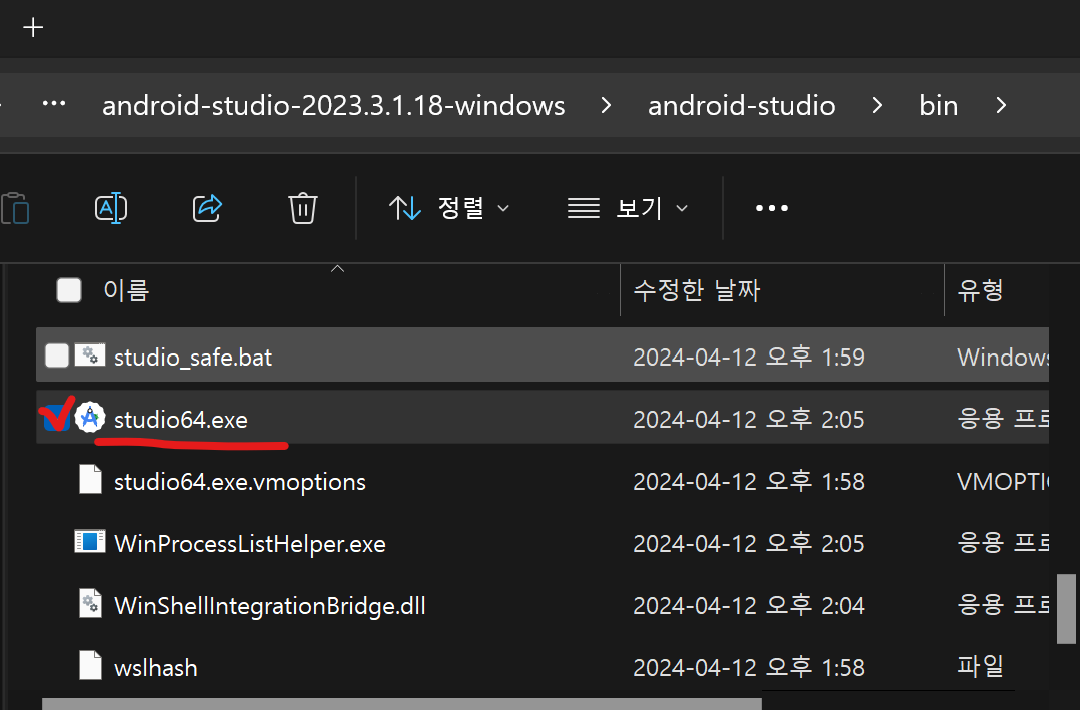Screen dimensions: 1080x710
Task: Click the rename icon in toolbar
Action: point(111,208)
